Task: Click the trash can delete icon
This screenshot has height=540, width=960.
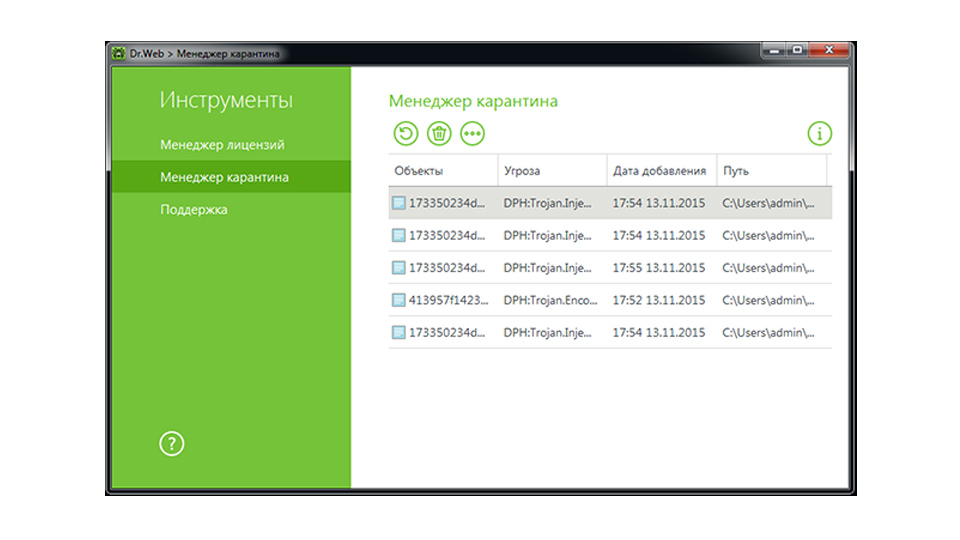Action: [439, 133]
